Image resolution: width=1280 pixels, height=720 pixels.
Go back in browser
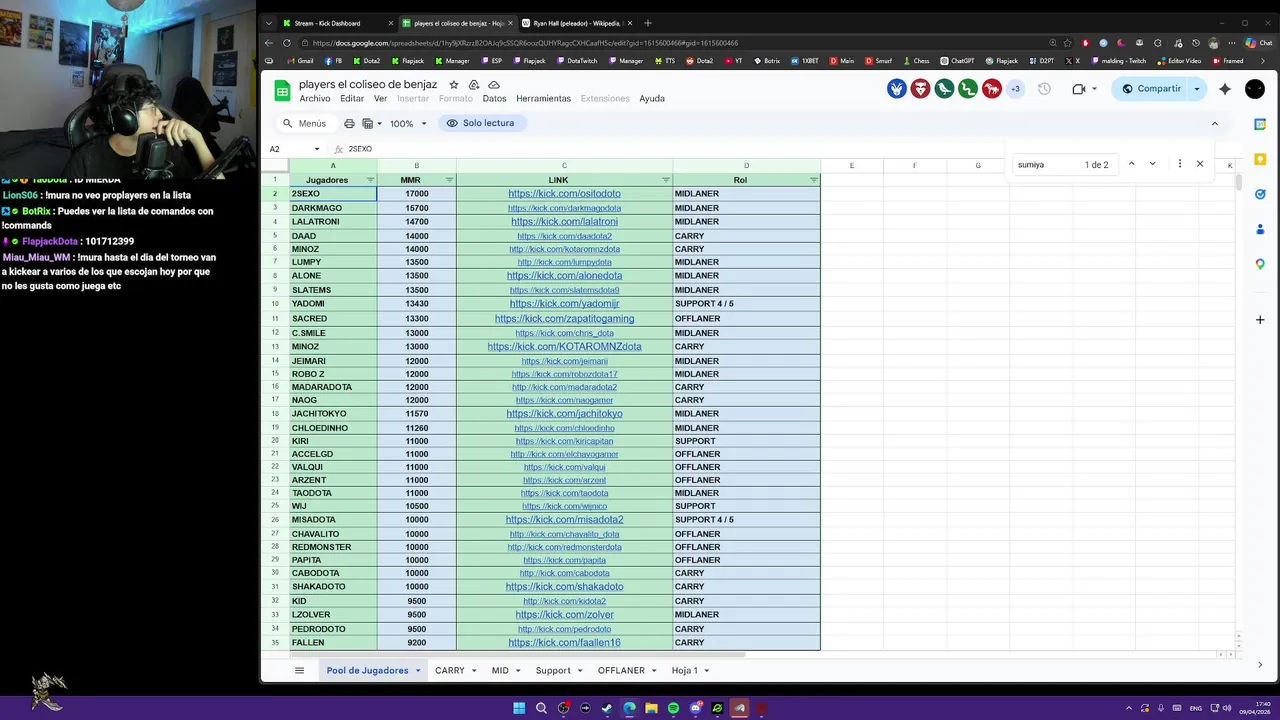click(x=269, y=43)
